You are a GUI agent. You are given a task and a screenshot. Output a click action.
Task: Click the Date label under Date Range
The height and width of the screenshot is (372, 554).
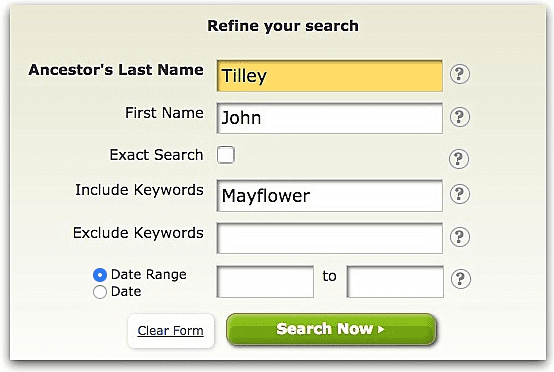point(126,292)
